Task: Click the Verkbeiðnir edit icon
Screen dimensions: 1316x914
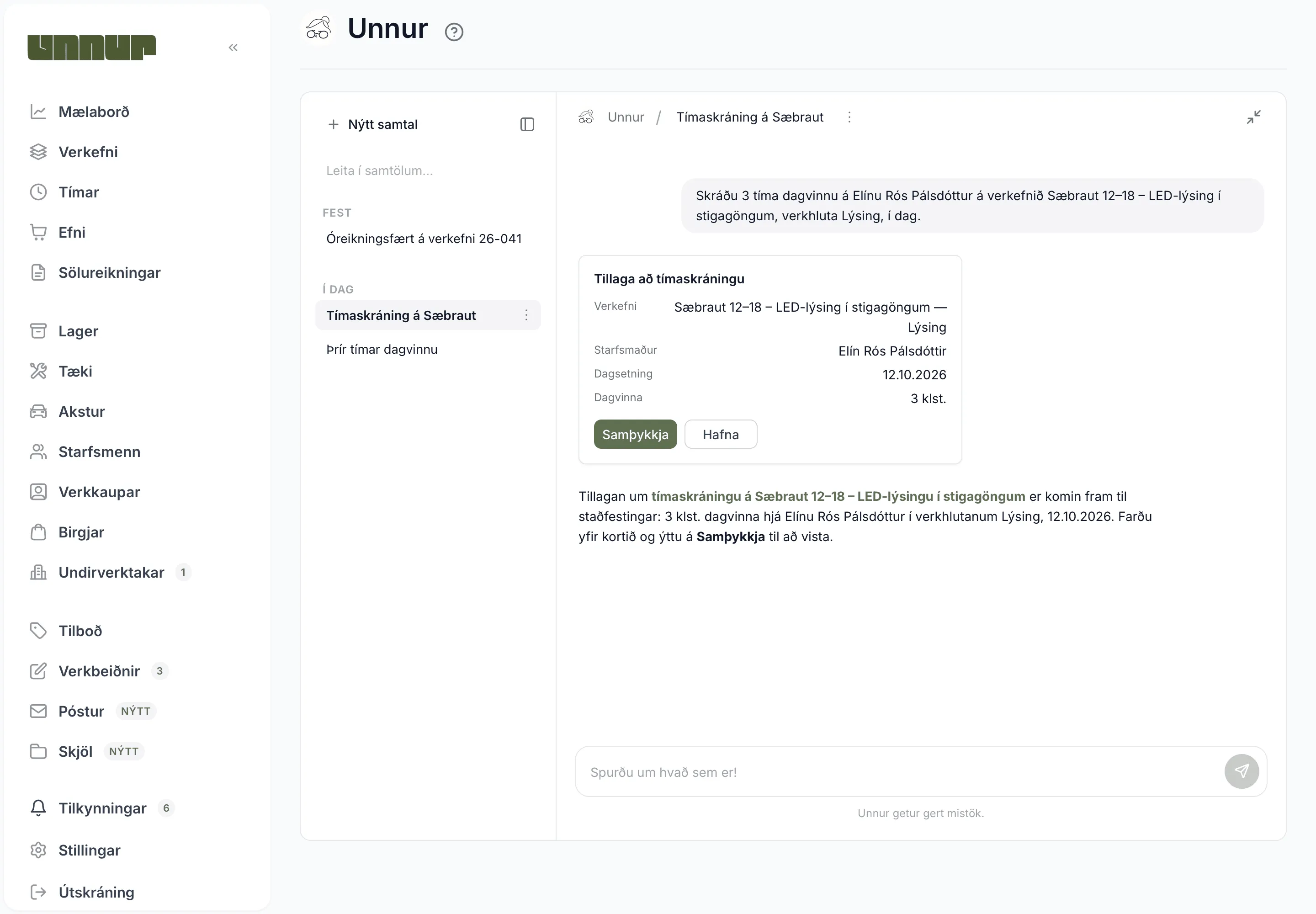Action: tap(38, 670)
